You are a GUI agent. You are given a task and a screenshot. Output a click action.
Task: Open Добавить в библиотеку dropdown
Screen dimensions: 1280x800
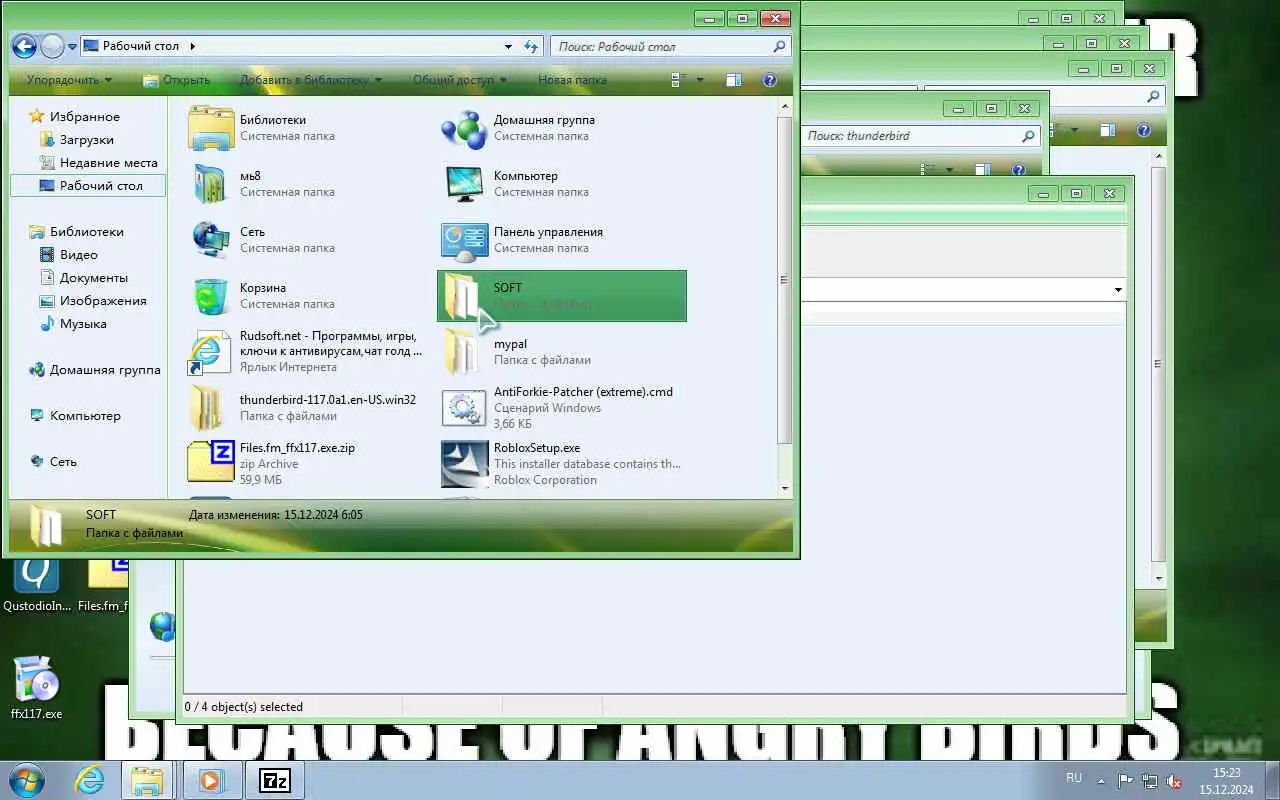(x=311, y=80)
